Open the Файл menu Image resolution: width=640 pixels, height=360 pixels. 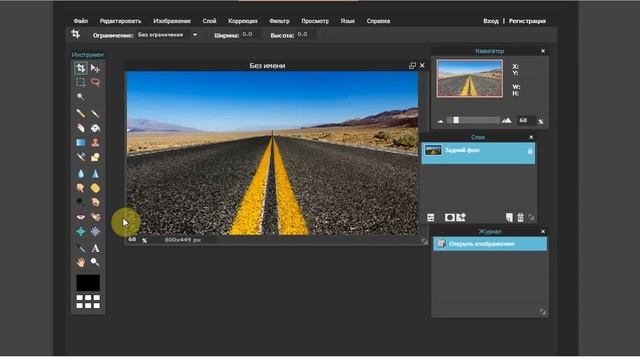81,21
